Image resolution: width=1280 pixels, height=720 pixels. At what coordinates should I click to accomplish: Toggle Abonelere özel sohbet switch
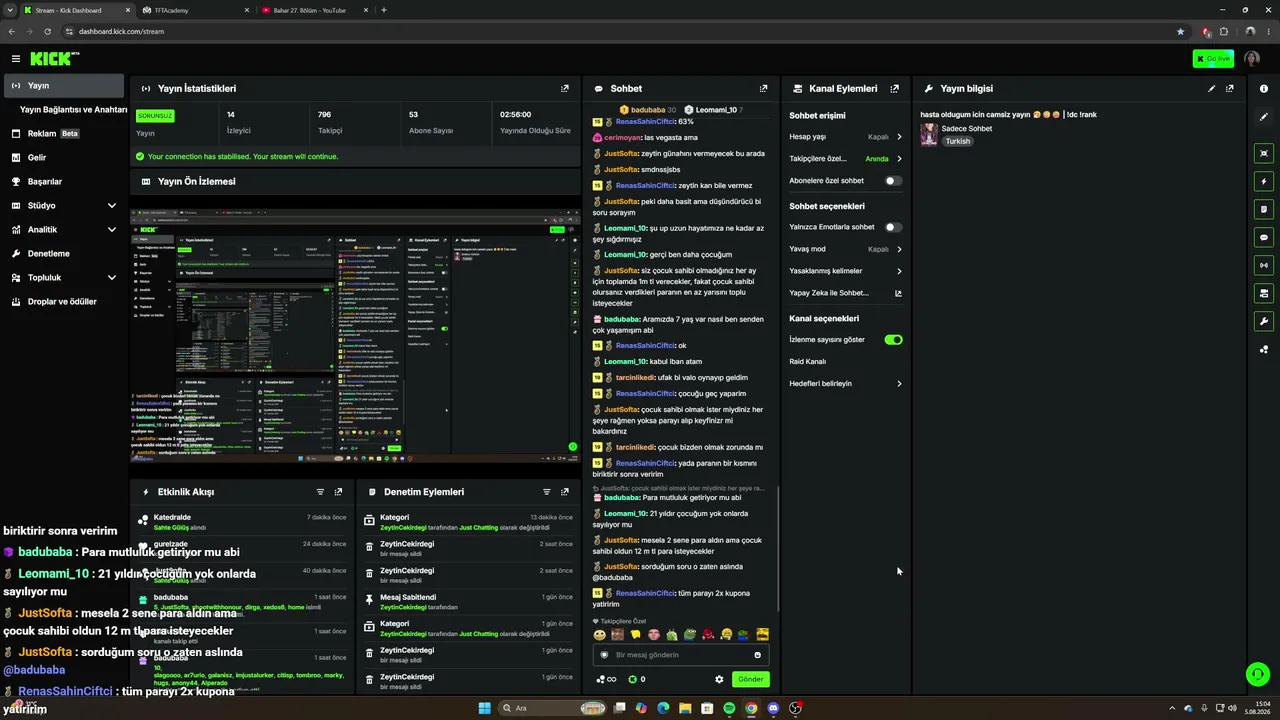click(x=893, y=181)
